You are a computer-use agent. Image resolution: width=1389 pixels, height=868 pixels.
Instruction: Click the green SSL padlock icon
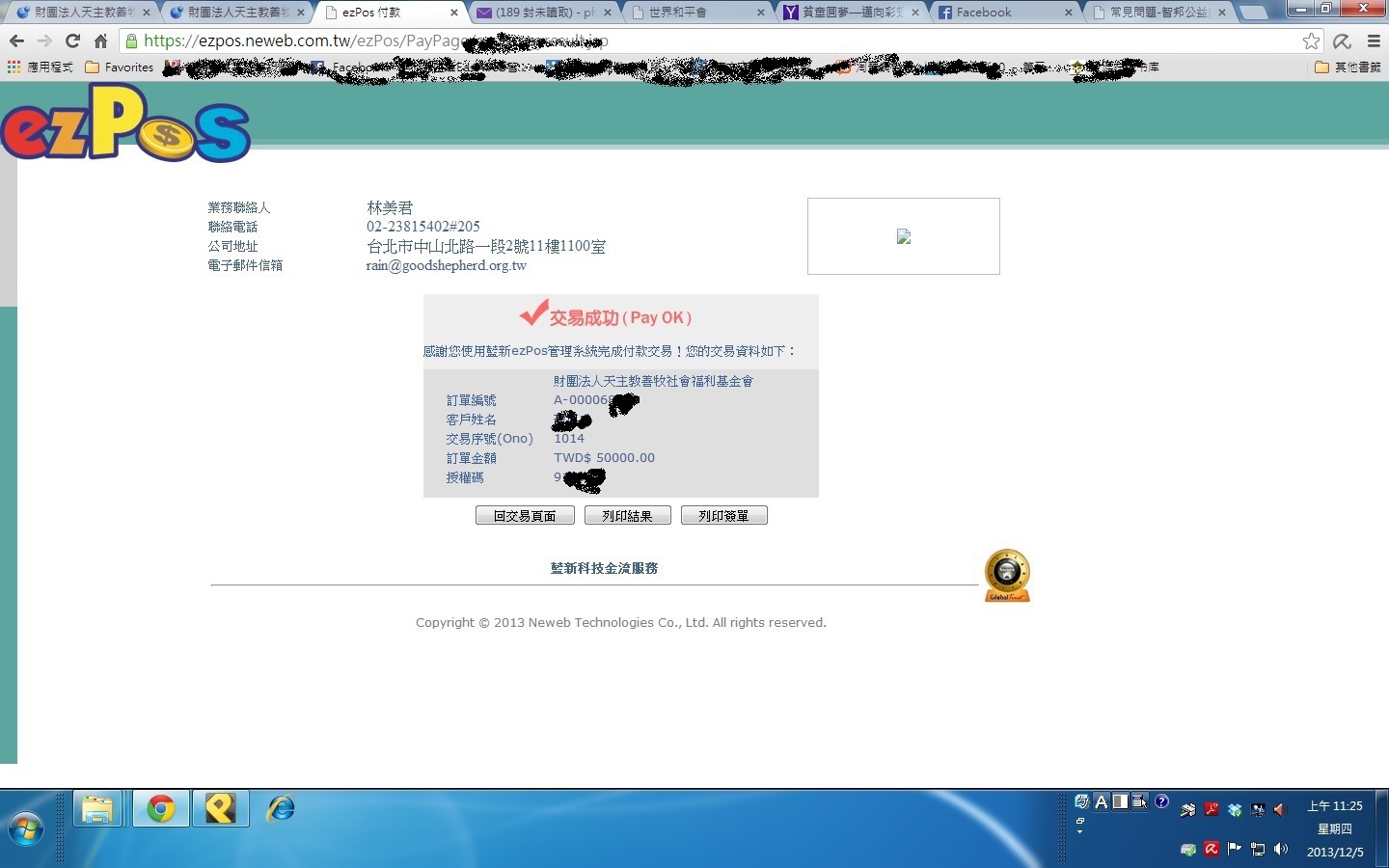[131, 41]
